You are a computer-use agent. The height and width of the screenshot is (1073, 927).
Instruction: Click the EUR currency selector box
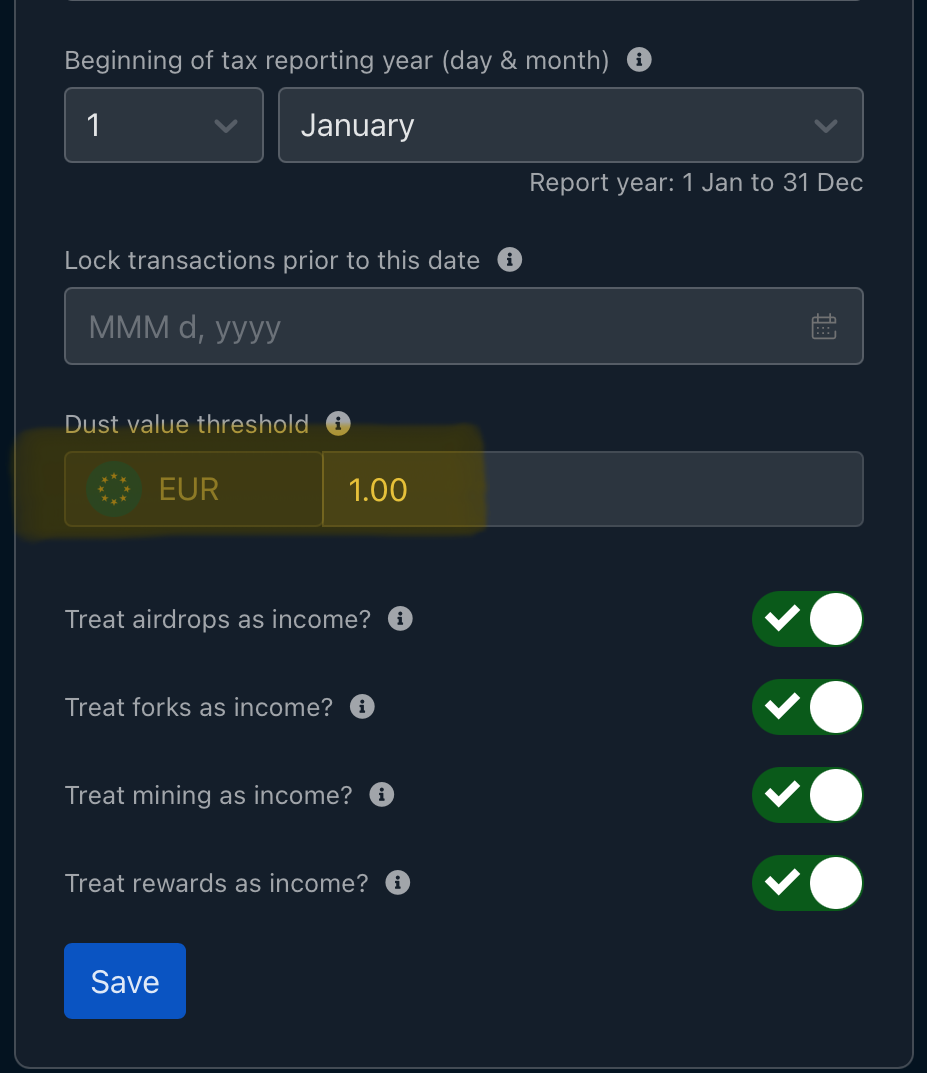194,489
